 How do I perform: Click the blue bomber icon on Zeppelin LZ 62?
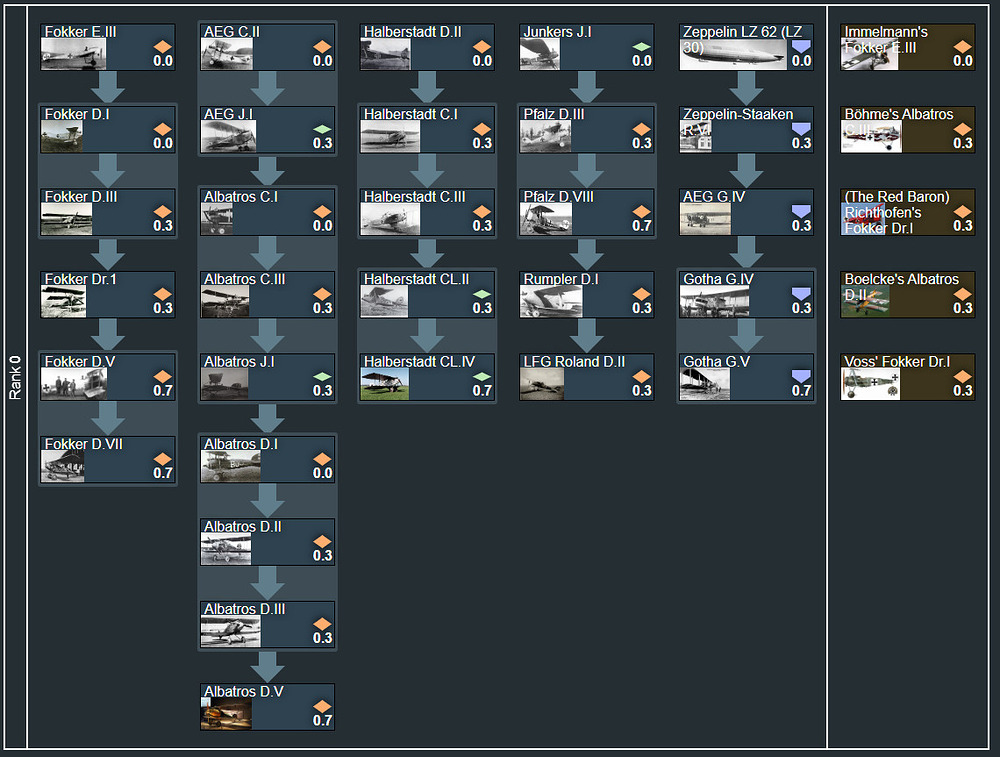pos(802,47)
